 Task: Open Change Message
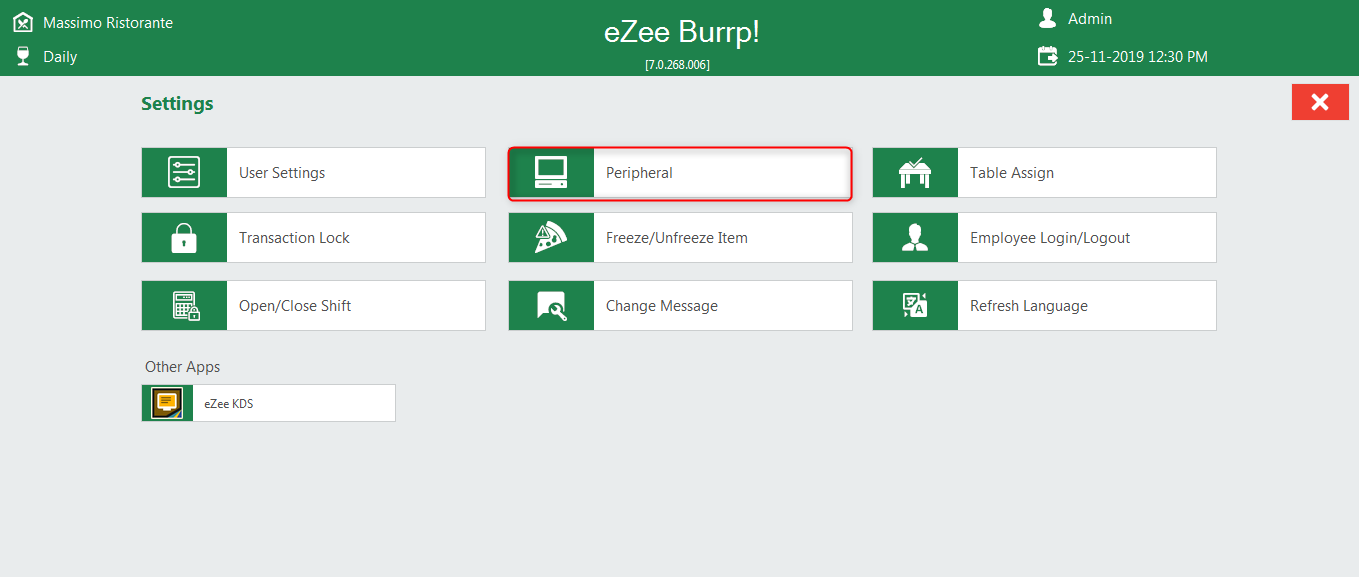[x=680, y=306]
